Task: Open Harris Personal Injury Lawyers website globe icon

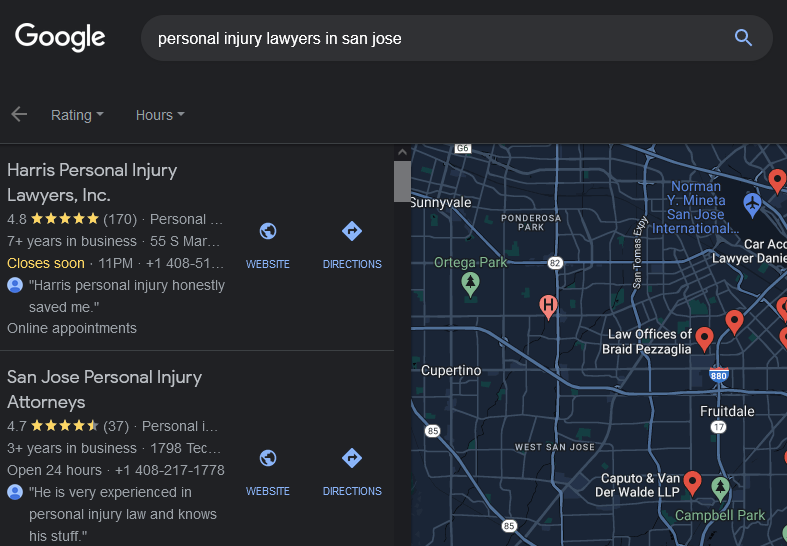Action: click(x=268, y=231)
